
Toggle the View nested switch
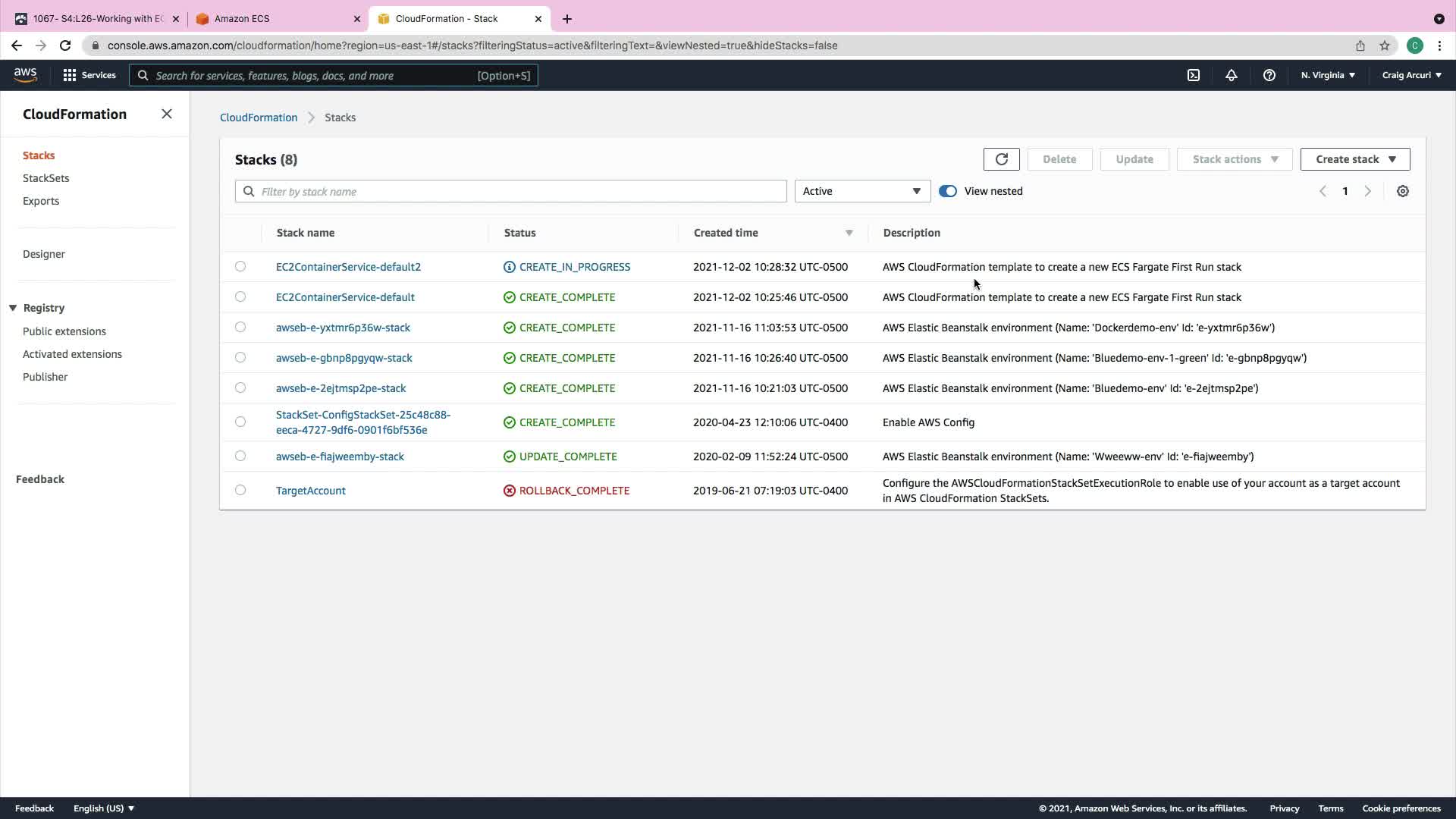point(947,191)
